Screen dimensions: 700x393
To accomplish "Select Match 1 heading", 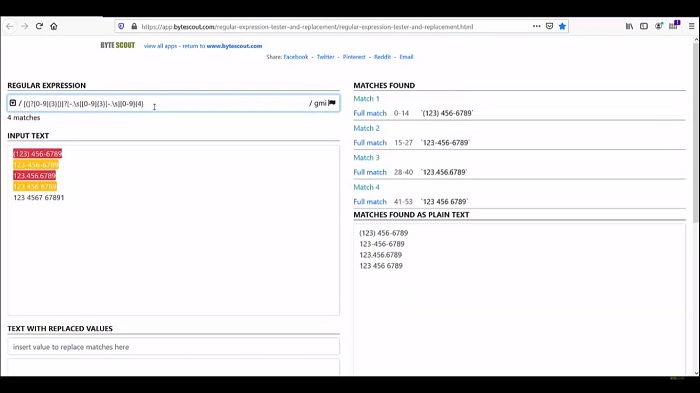I will click(x=367, y=99).
